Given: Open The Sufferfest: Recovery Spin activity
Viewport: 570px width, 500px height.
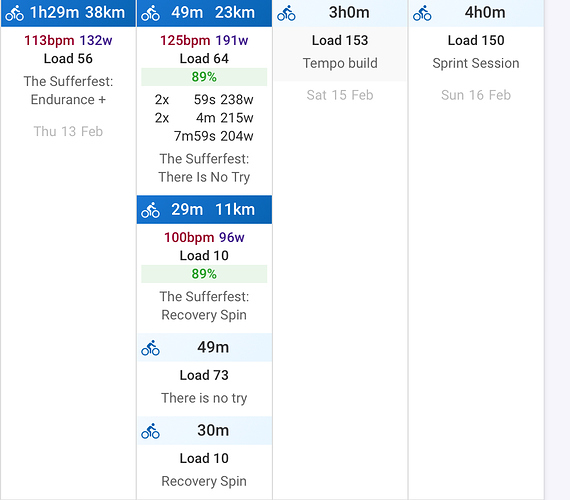Looking at the screenshot, I should (x=204, y=305).
